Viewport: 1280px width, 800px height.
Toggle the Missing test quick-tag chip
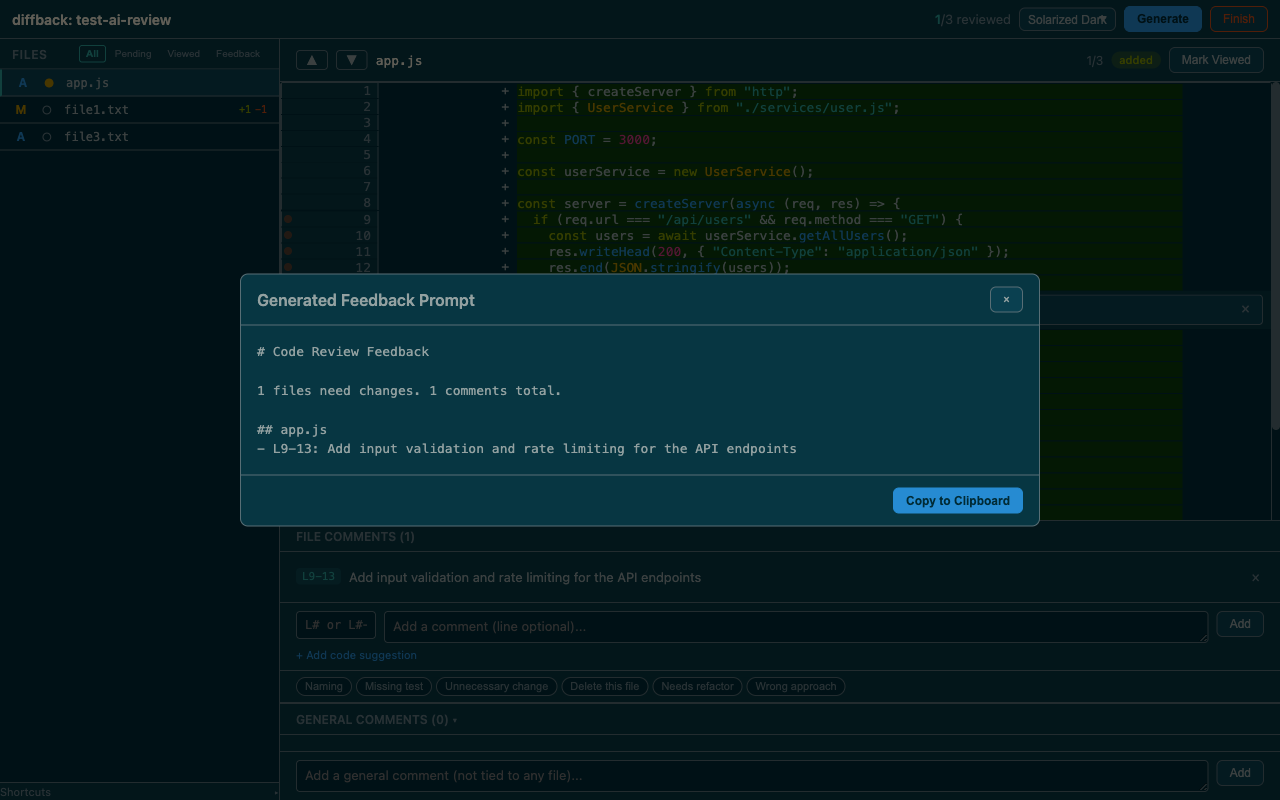pos(393,686)
